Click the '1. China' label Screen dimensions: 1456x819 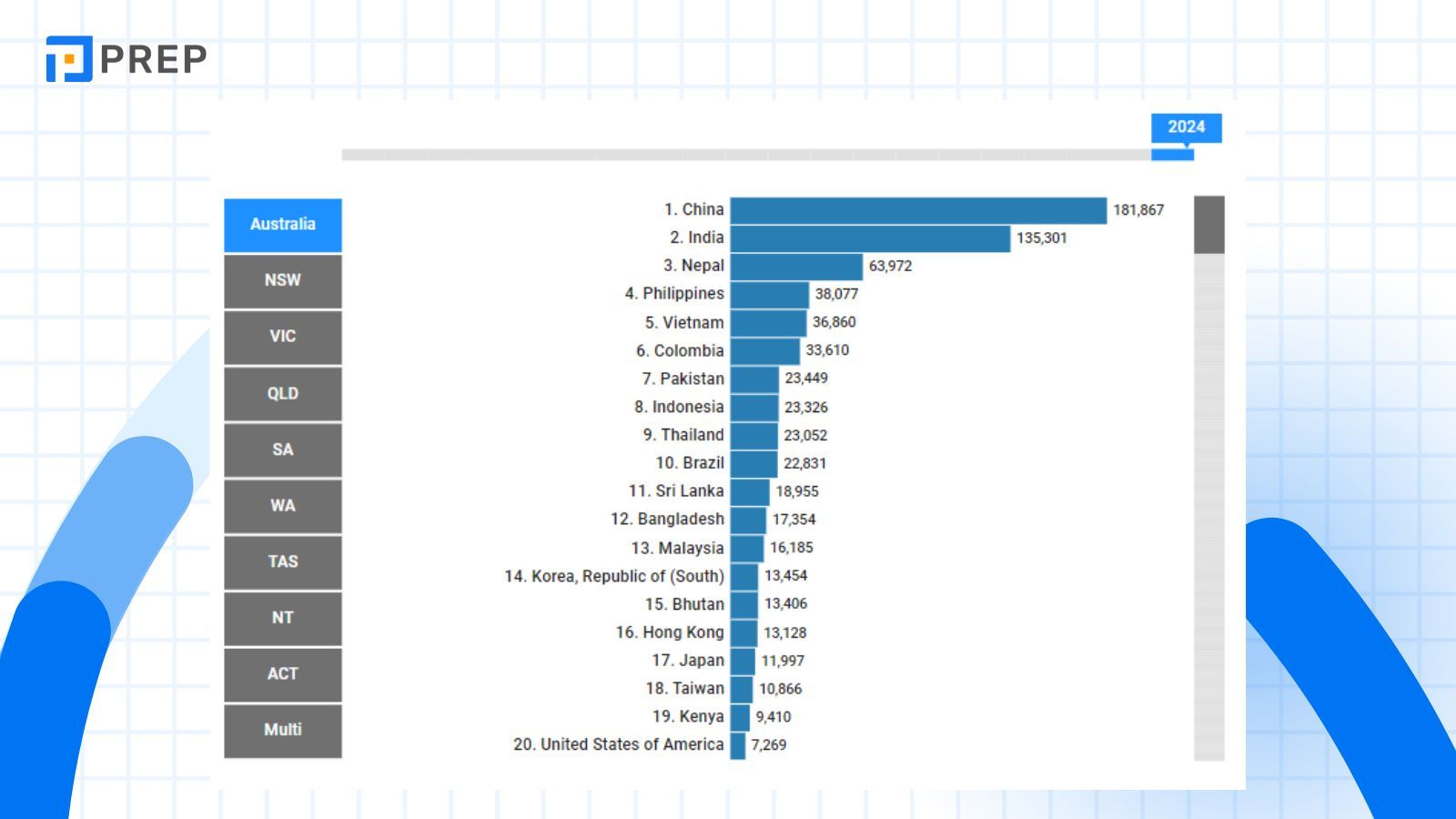point(693,210)
